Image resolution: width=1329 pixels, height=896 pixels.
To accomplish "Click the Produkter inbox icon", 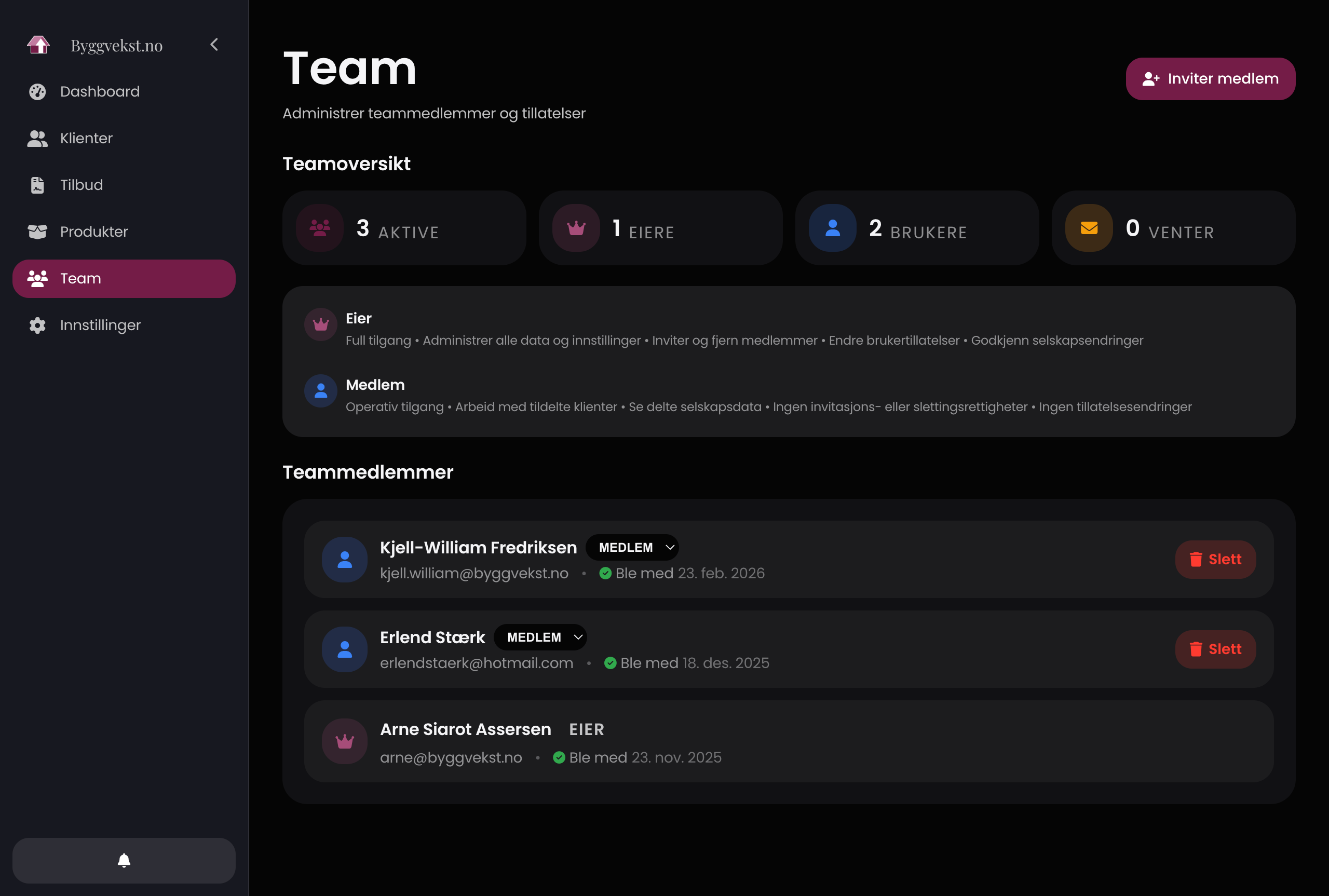I will click(x=37, y=232).
